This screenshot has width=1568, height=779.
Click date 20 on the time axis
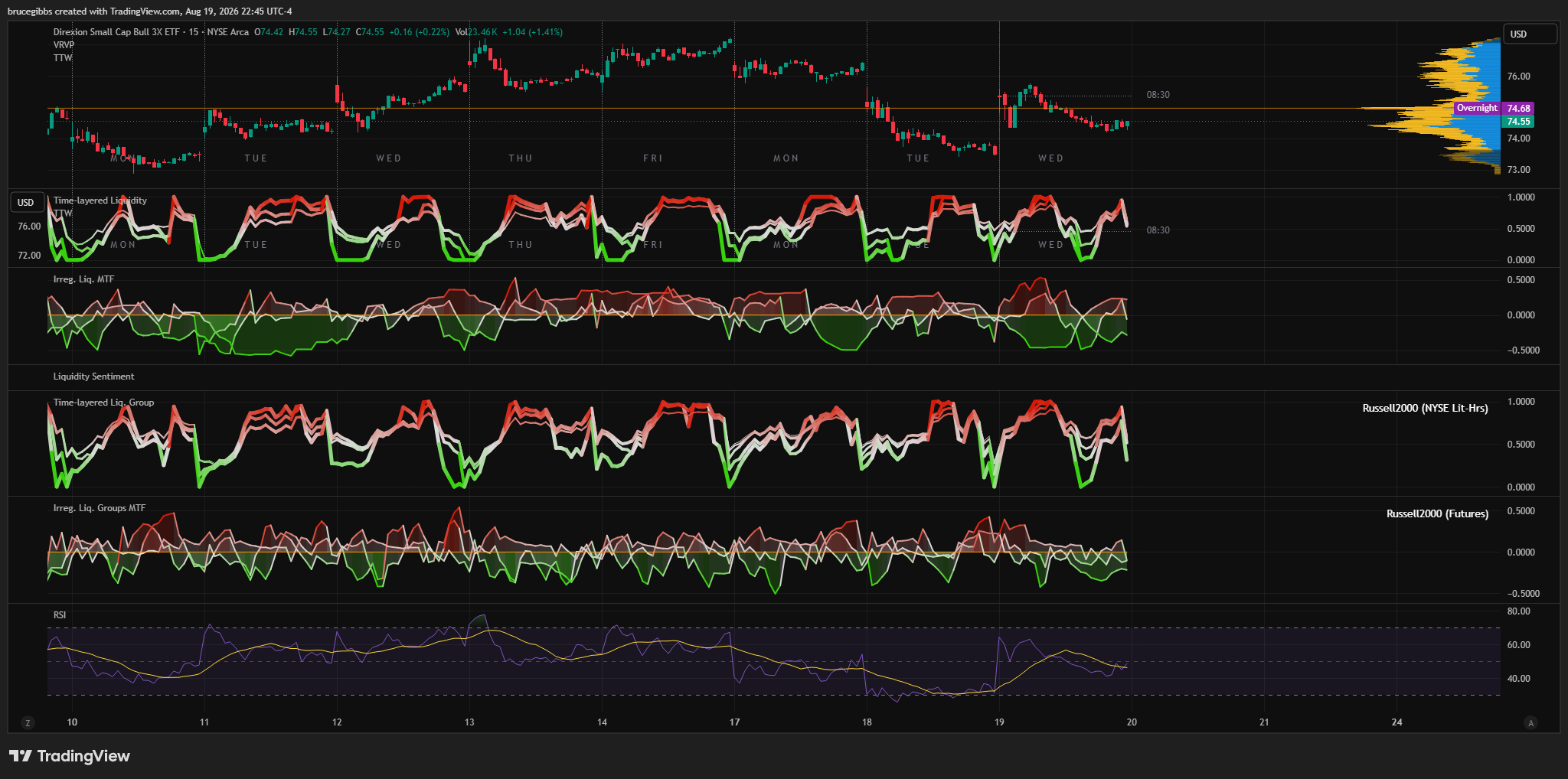click(1132, 722)
